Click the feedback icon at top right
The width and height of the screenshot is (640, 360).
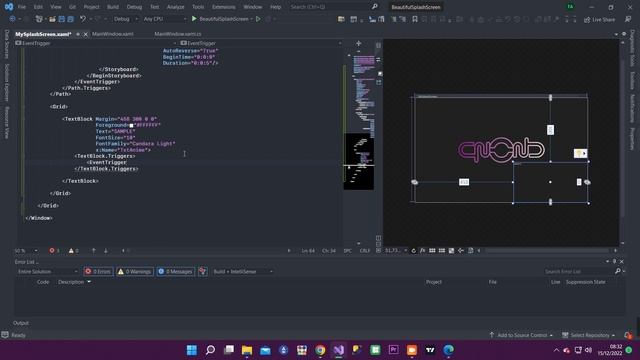coord(628,20)
